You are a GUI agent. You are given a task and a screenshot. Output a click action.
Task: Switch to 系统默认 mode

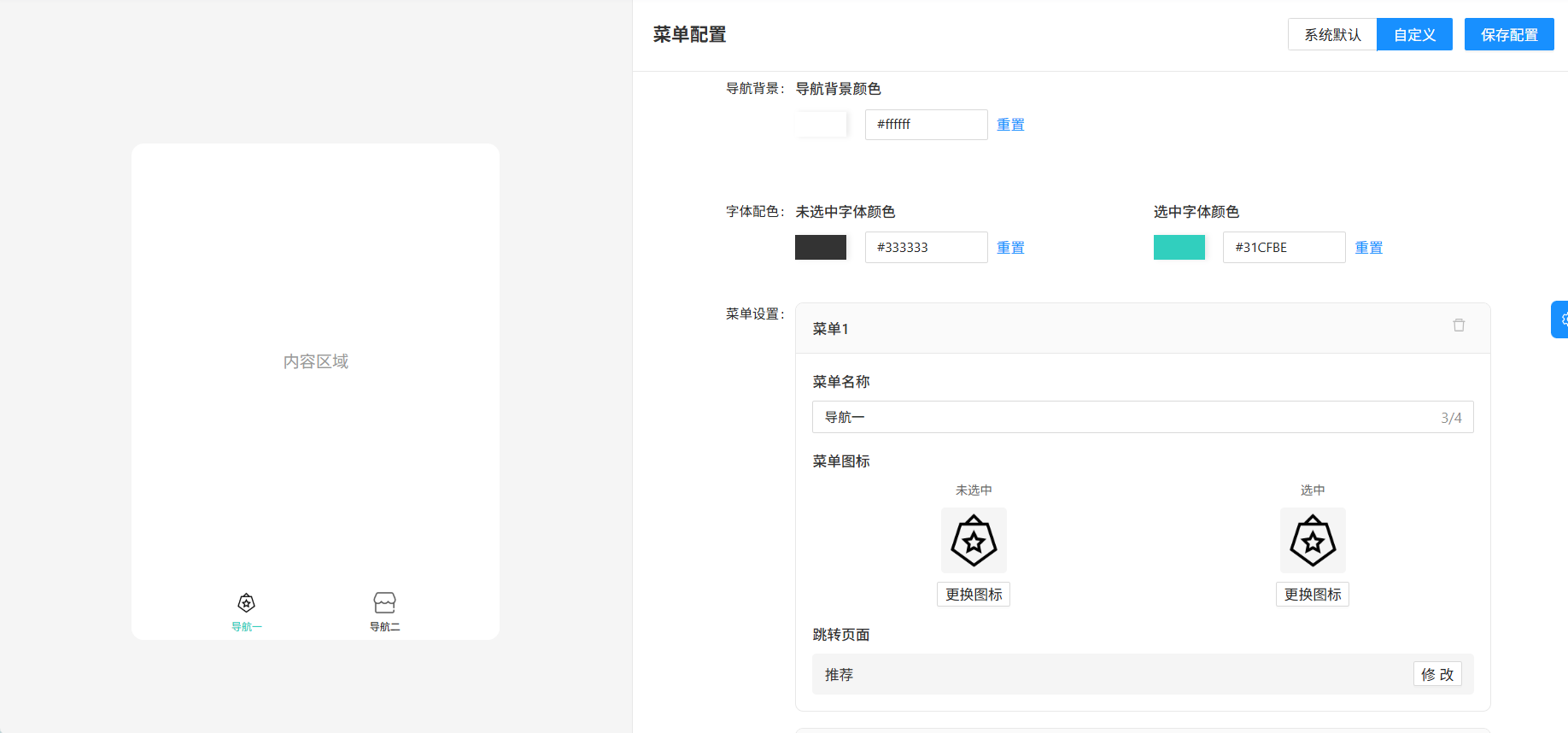[x=1332, y=35]
